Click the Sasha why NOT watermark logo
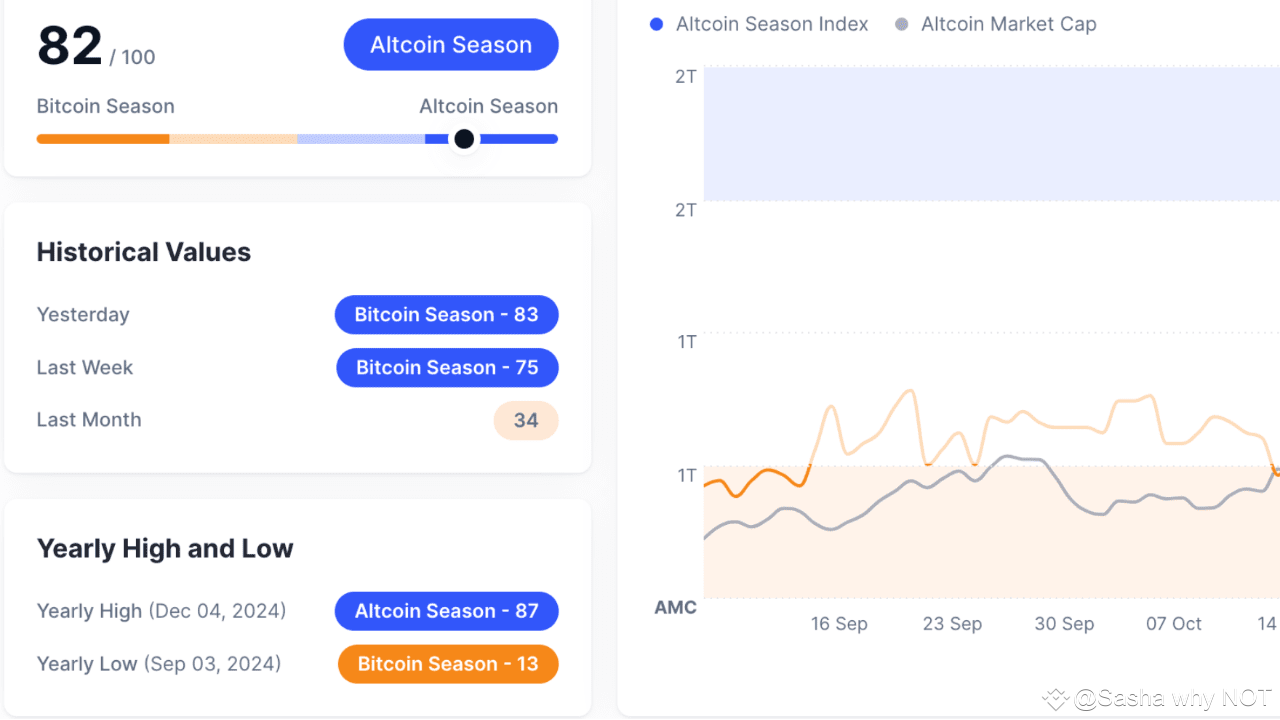 point(1054,699)
